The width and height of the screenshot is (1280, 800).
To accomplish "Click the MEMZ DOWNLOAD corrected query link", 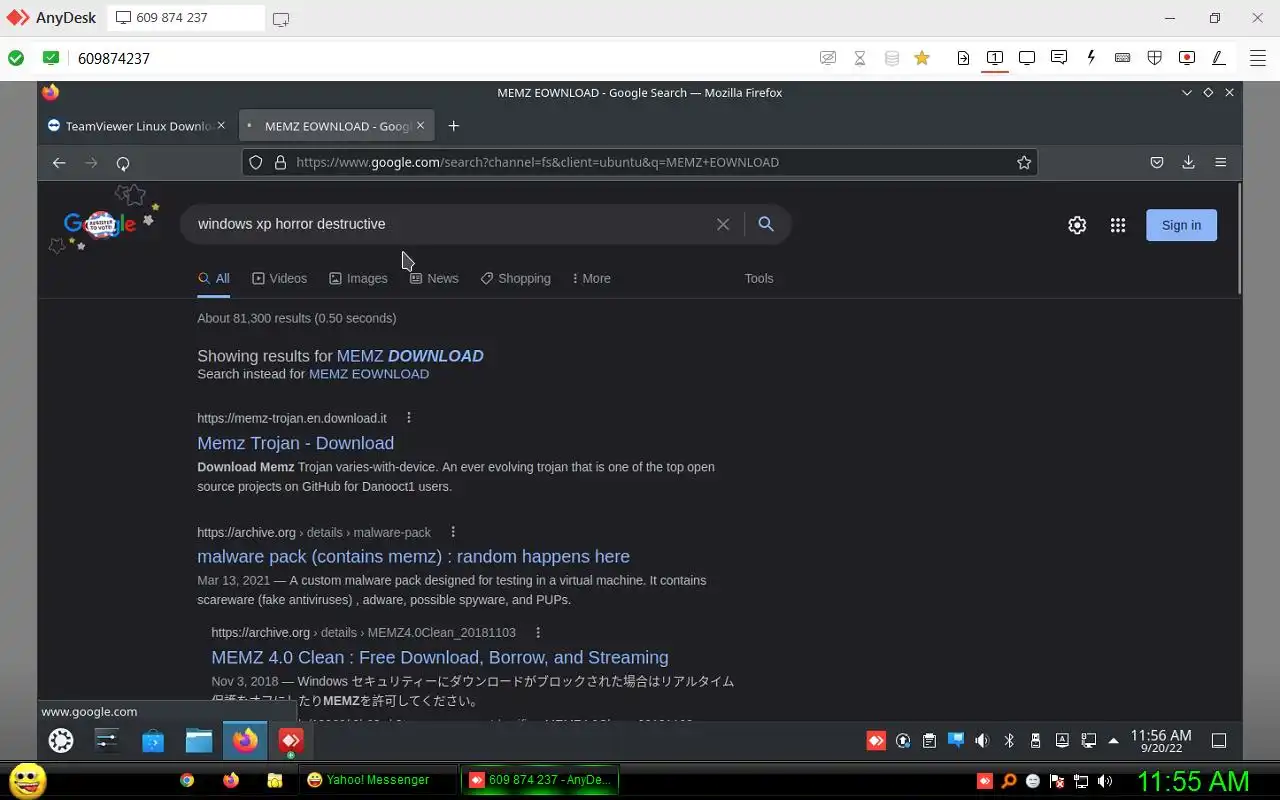I will tap(410, 356).
